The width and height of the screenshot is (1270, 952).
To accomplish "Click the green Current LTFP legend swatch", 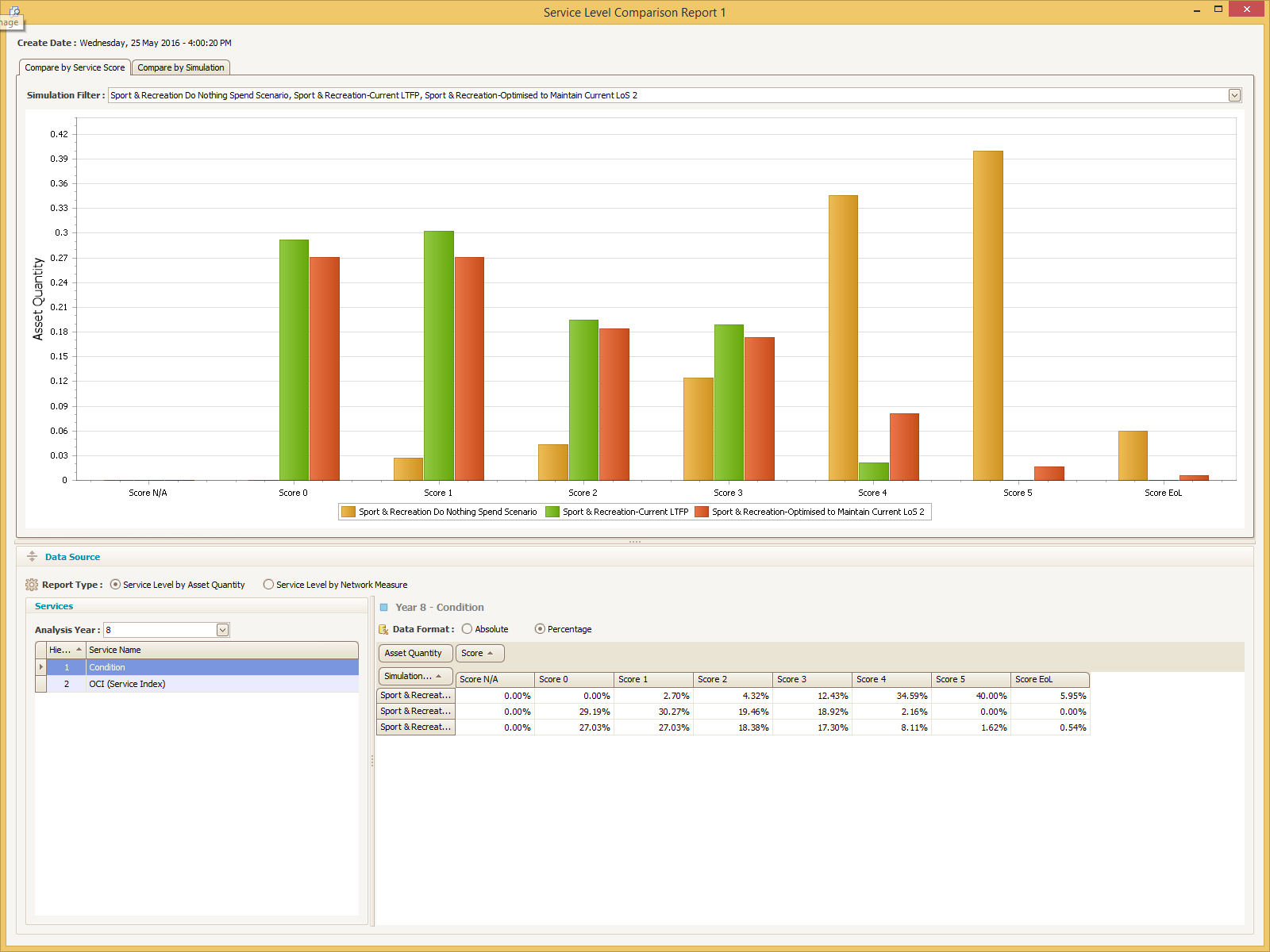I will pos(552,512).
